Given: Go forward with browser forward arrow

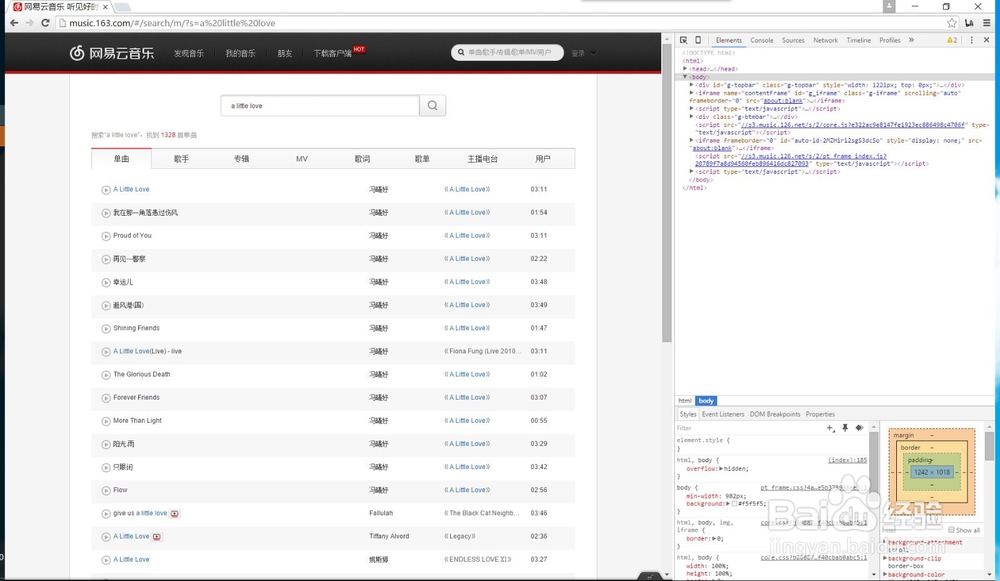Looking at the screenshot, I should (30, 23).
